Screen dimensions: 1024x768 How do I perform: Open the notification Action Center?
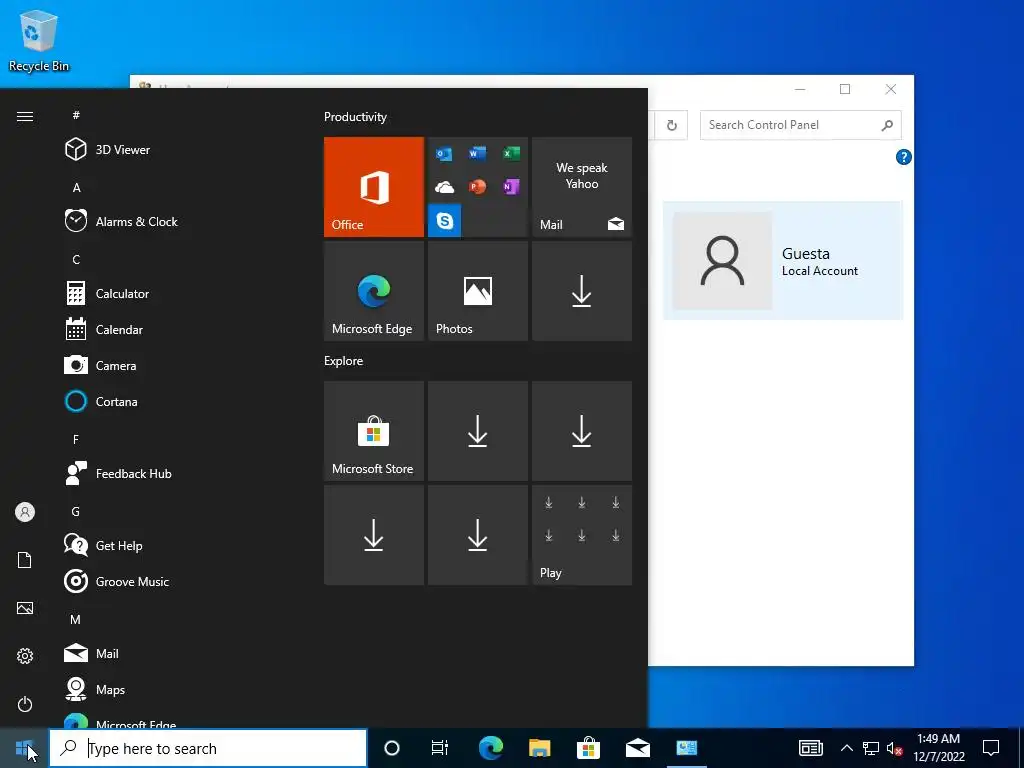[x=991, y=748]
